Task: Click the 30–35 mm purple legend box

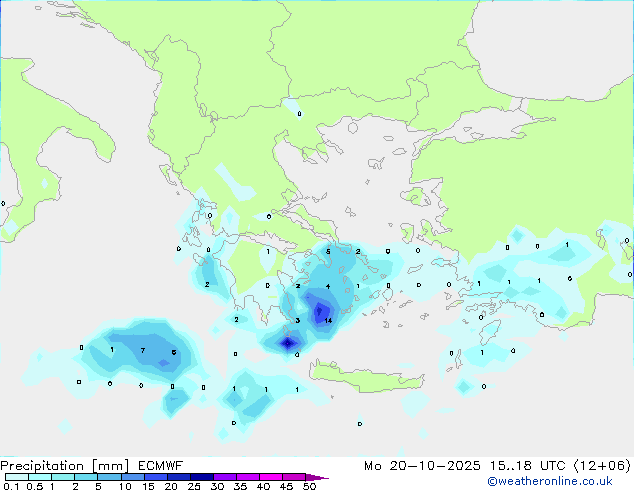Action: [225, 477]
